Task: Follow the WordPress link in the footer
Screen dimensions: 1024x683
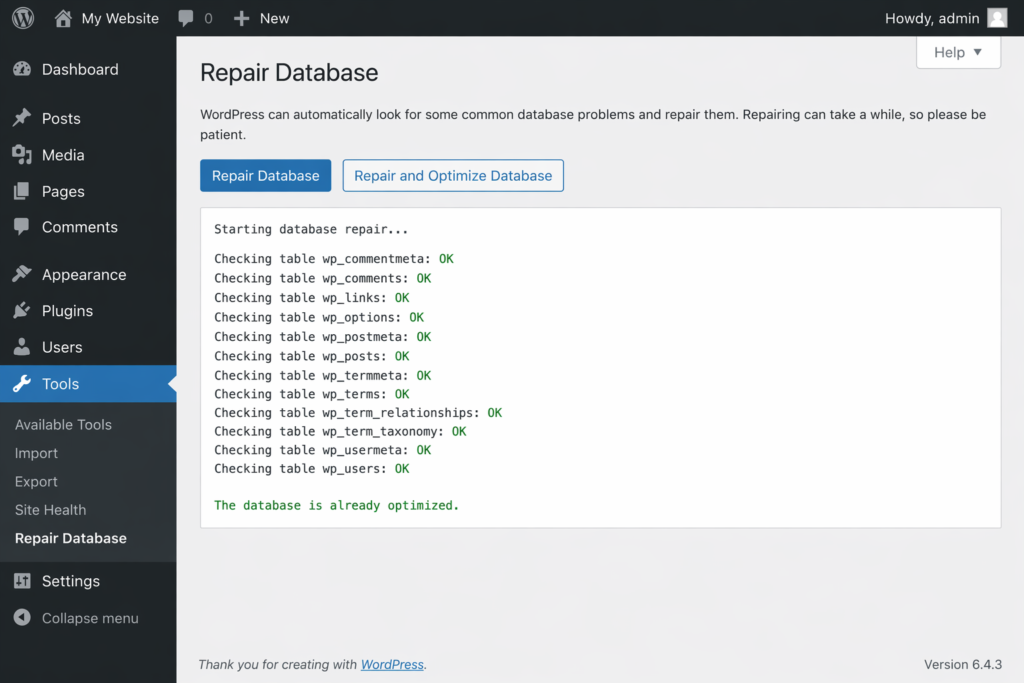Action: click(391, 664)
